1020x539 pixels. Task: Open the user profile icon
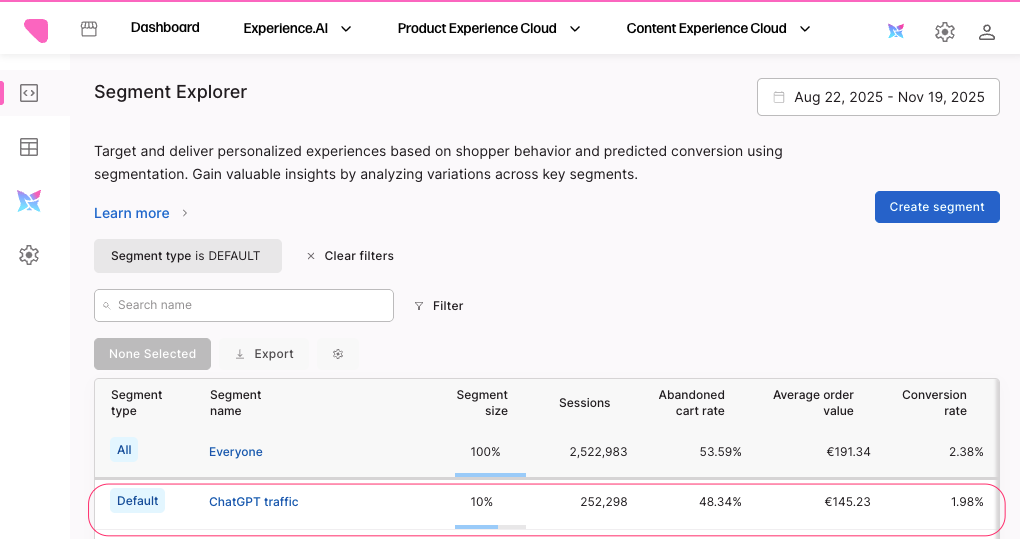[x=986, y=32]
